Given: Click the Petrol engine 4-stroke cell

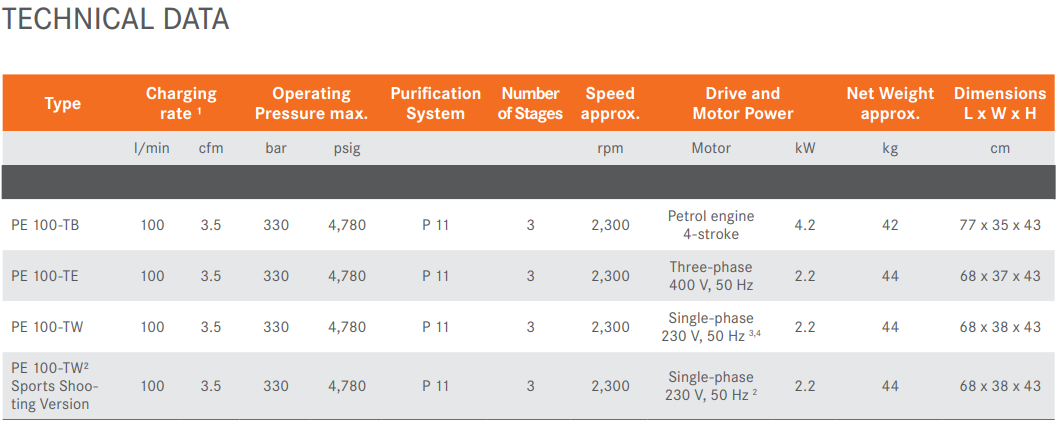Looking at the screenshot, I should coord(711,225).
